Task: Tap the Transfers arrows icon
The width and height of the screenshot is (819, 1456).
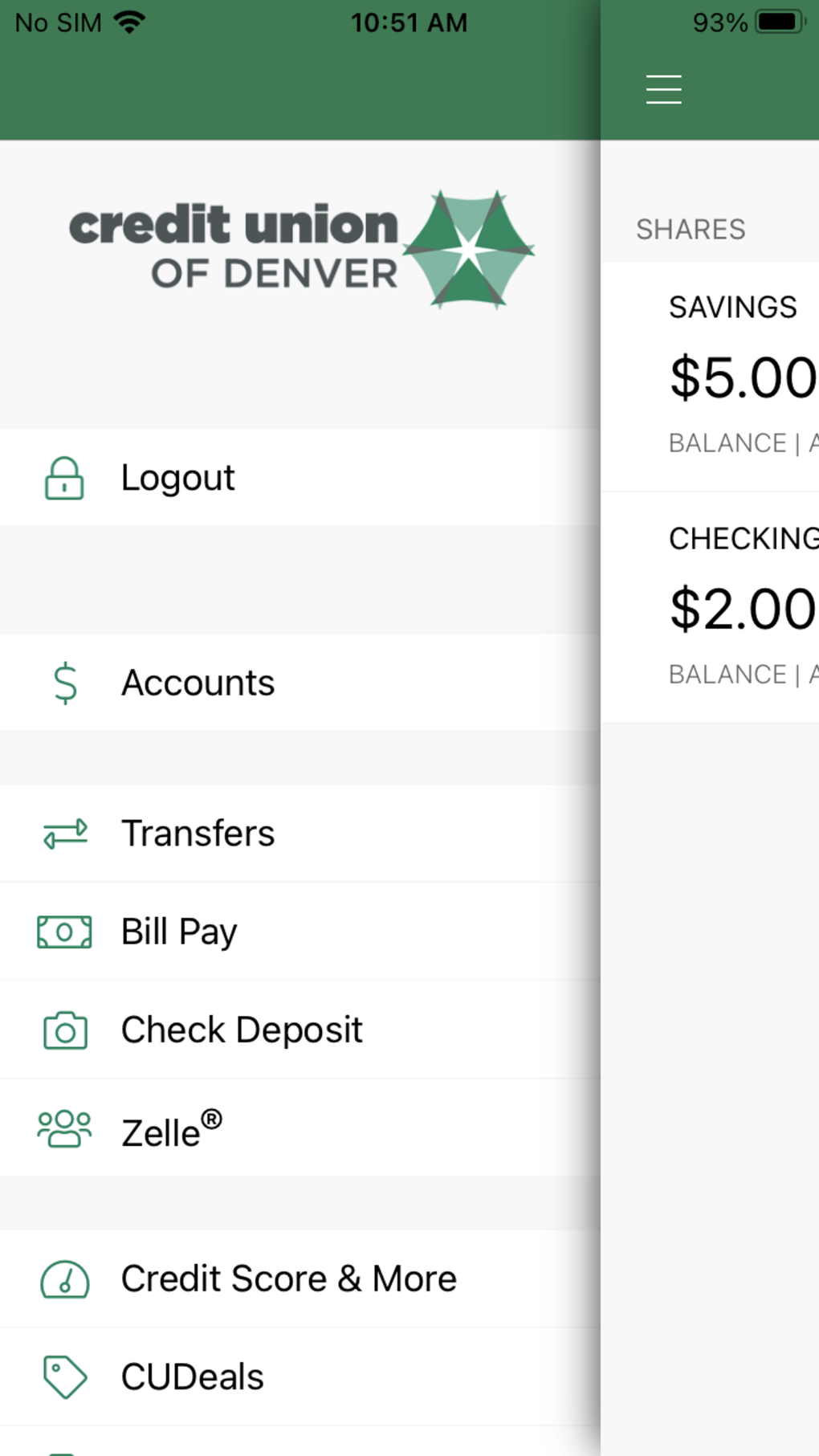Action: point(65,834)
